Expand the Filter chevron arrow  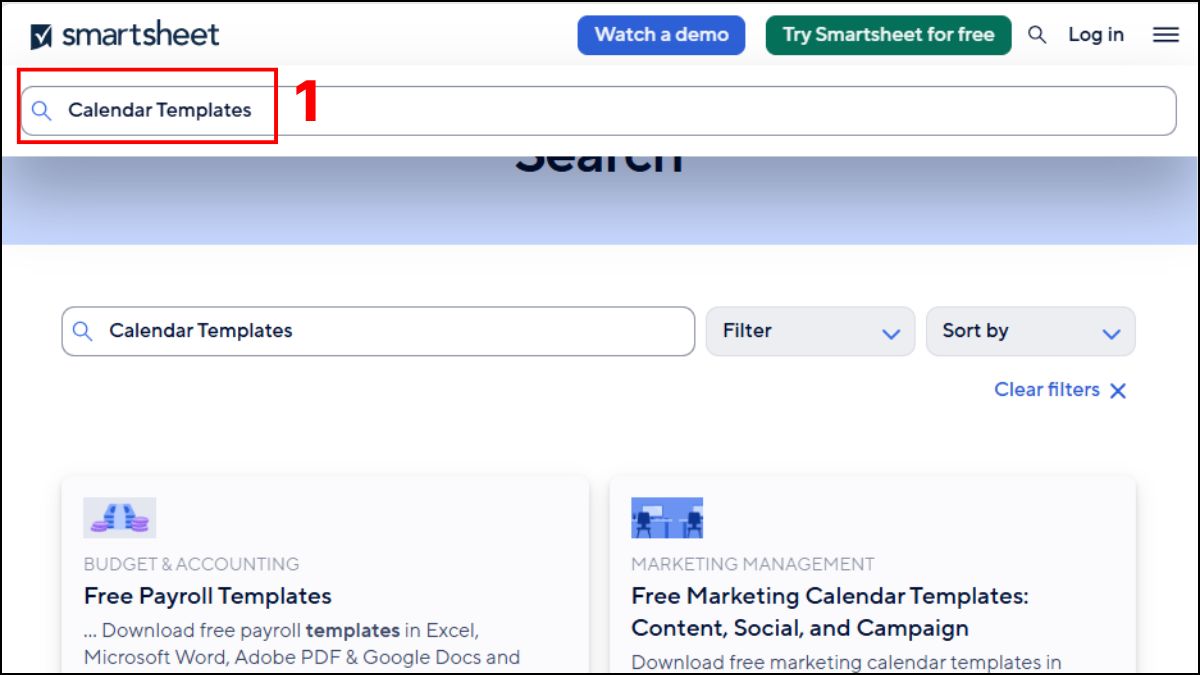click(893, 333)
